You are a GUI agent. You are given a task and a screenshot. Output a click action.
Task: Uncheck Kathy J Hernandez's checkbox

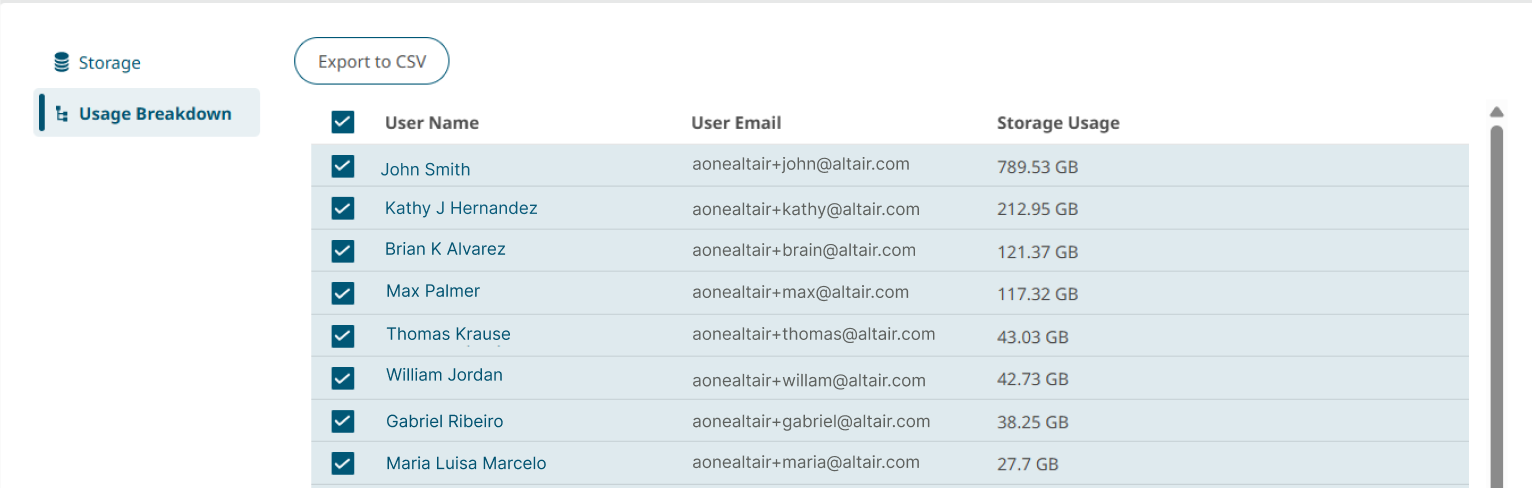tap(343, 208)
